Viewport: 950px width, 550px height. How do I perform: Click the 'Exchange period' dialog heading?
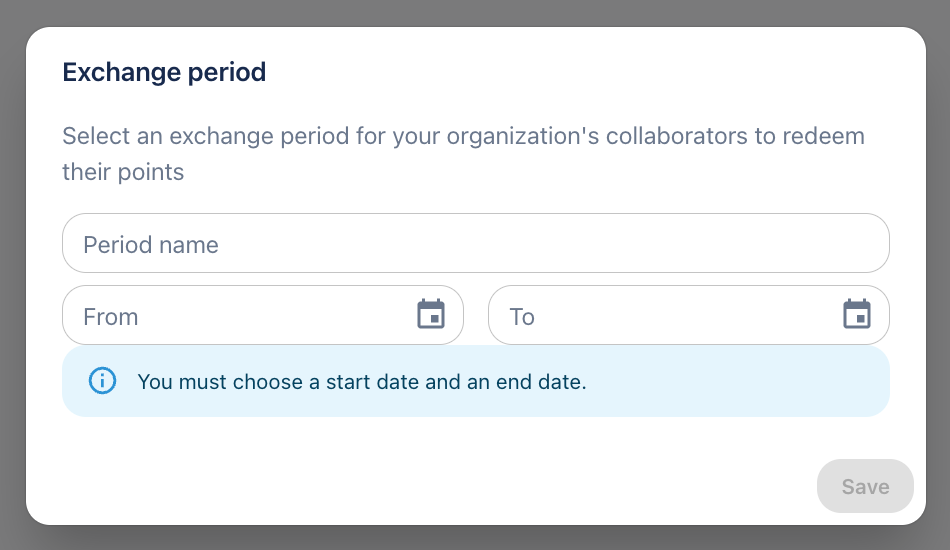click(x=164, y=72)
